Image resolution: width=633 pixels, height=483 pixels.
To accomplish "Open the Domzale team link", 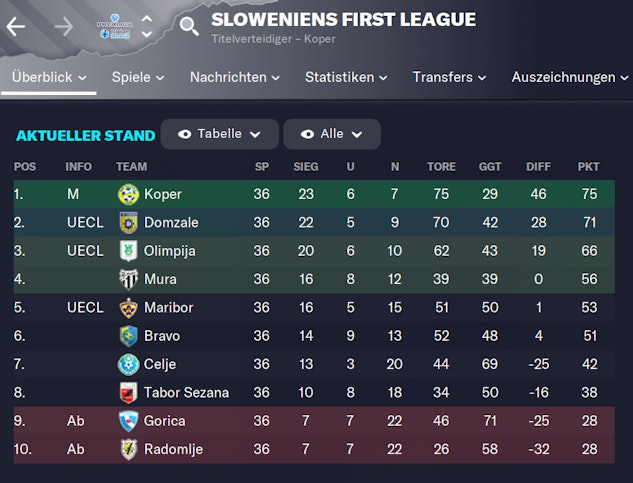I will [x=171, y=222].
